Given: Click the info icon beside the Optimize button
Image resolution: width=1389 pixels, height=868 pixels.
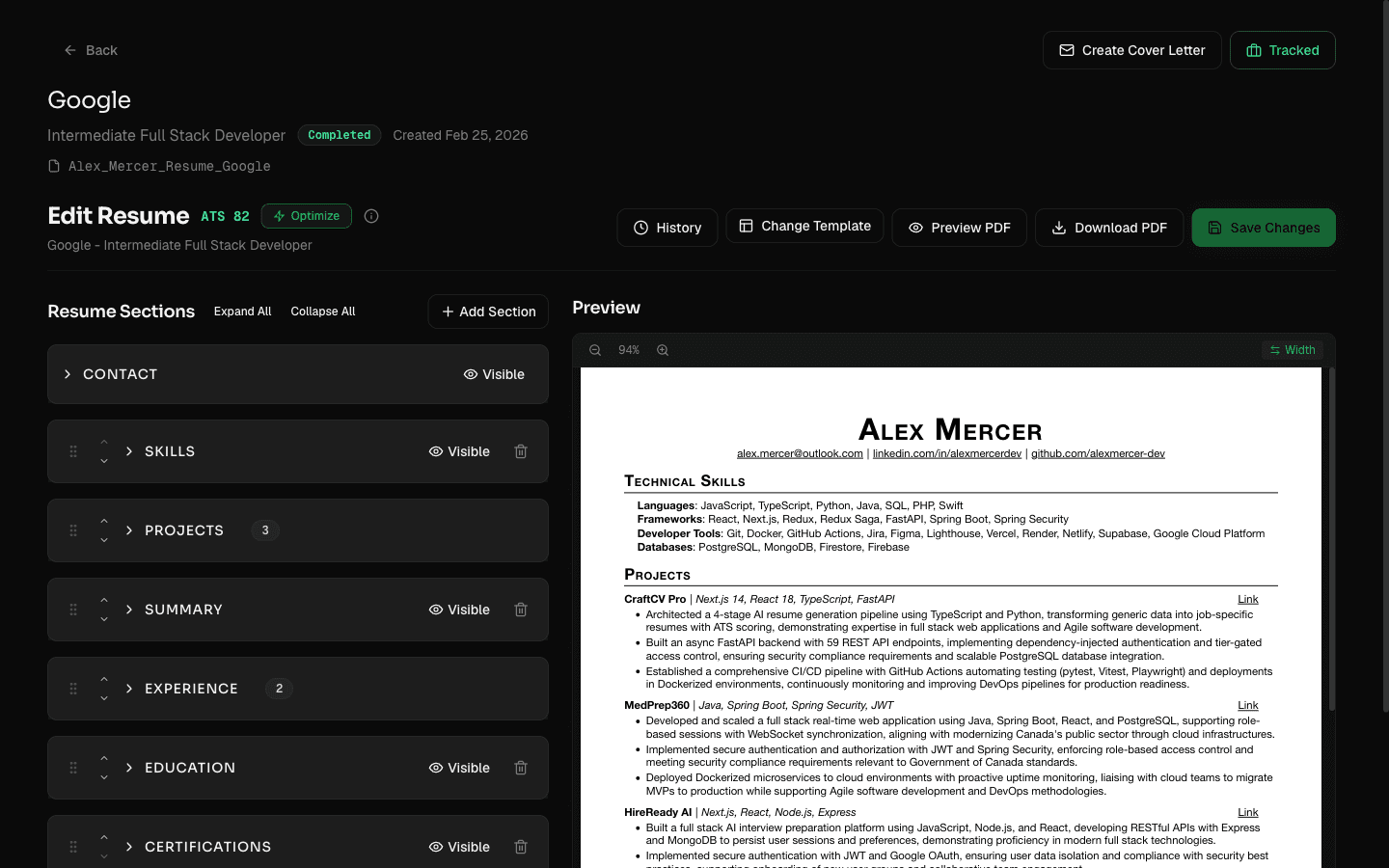Looking at the screenshot, I should [x=371, y=216].
